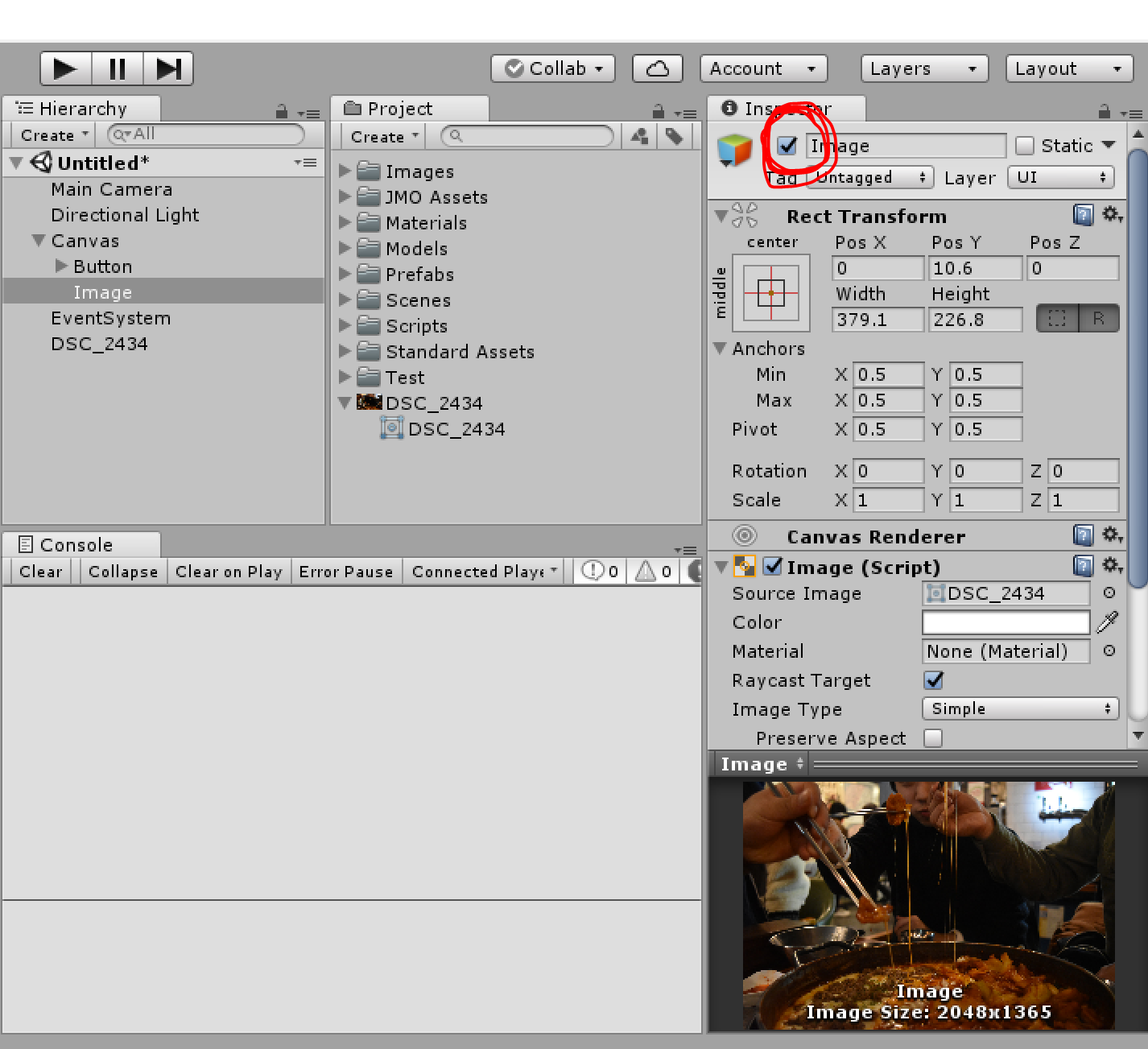Collapse the Anchors section
Screen dimensions: 1148x1049
click(721, 348)
